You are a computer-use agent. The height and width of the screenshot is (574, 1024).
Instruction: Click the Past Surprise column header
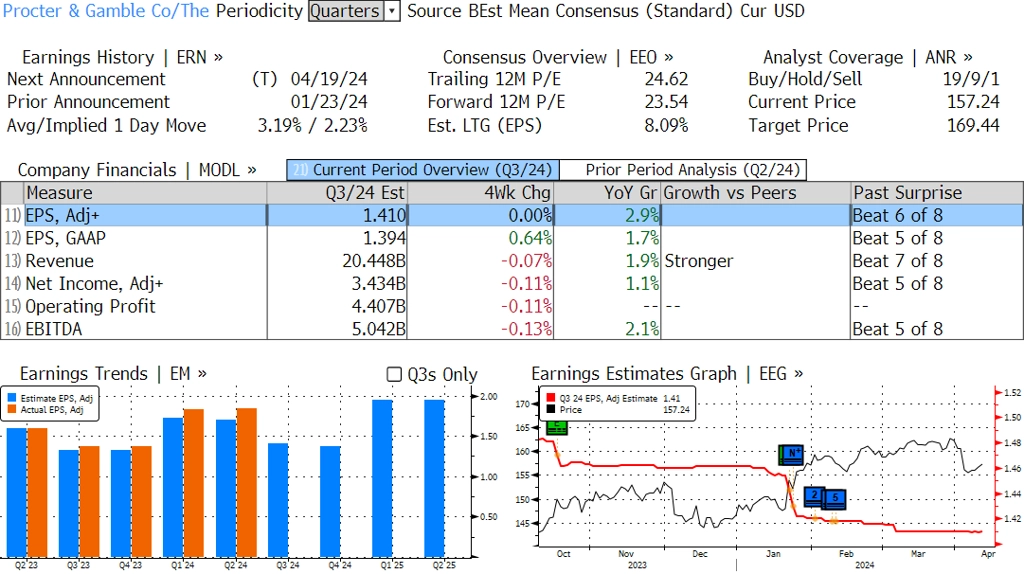[937, 193]
